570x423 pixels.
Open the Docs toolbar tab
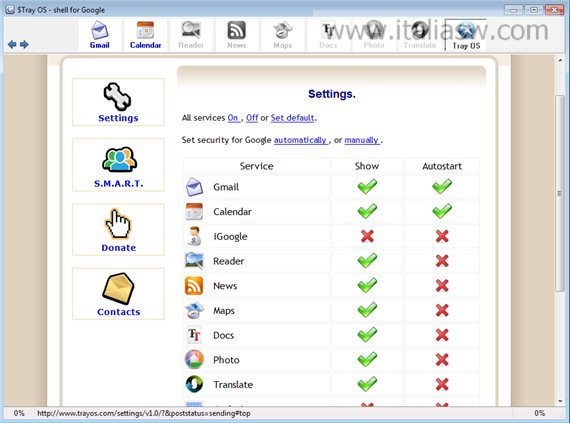328,35
